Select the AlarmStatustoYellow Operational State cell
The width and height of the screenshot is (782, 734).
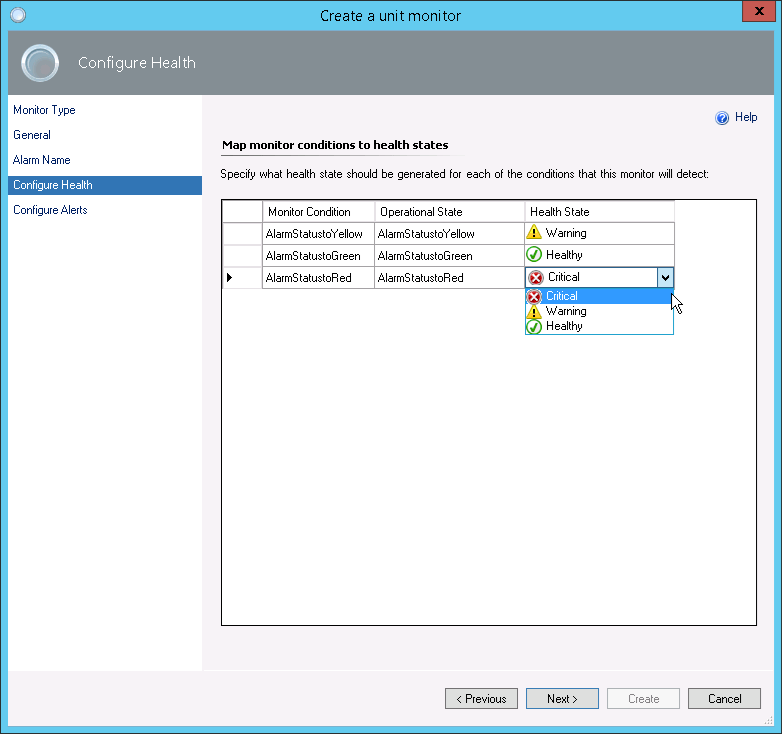pos(449,233)
